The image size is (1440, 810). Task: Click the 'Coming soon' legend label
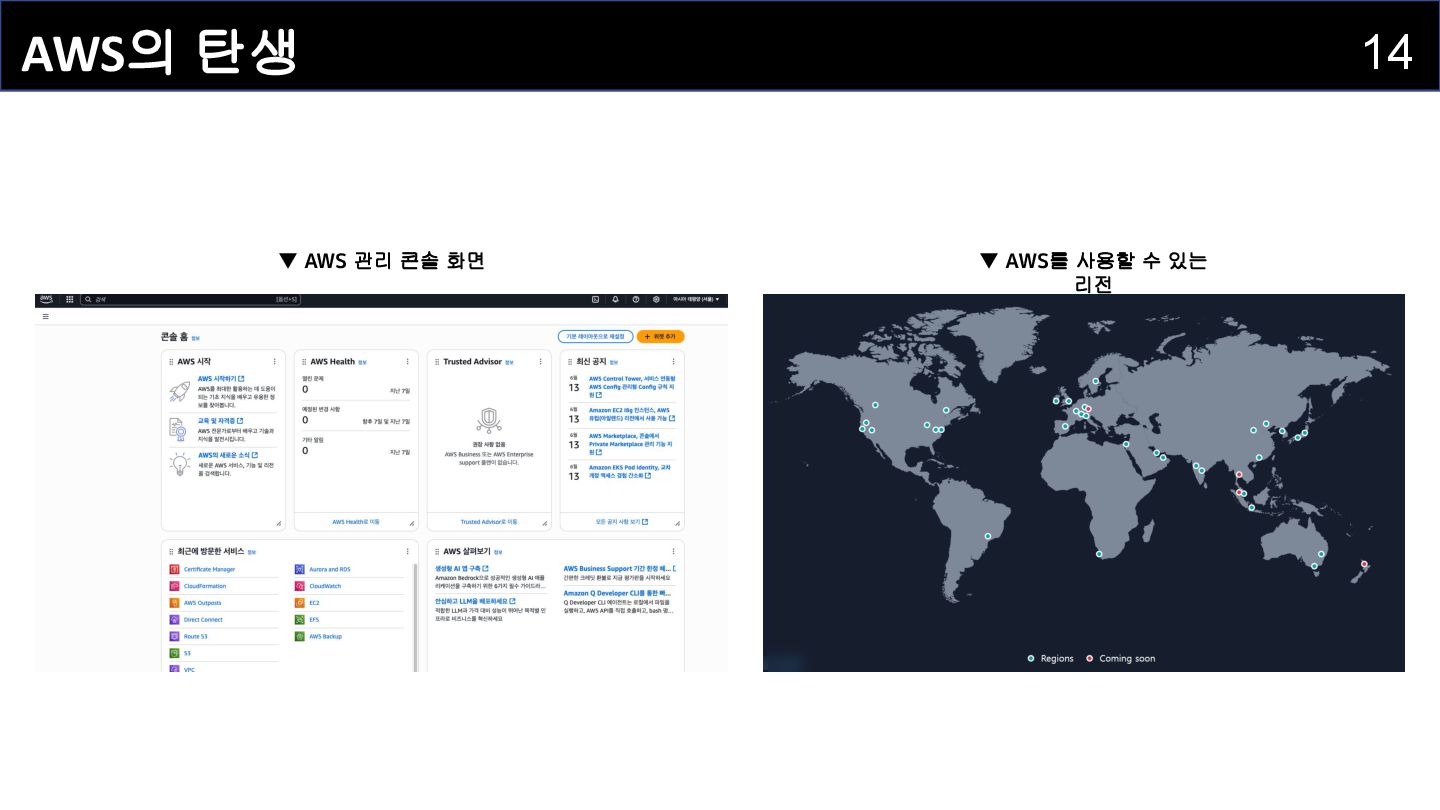pyautogui.click(x=1127, y=659)
